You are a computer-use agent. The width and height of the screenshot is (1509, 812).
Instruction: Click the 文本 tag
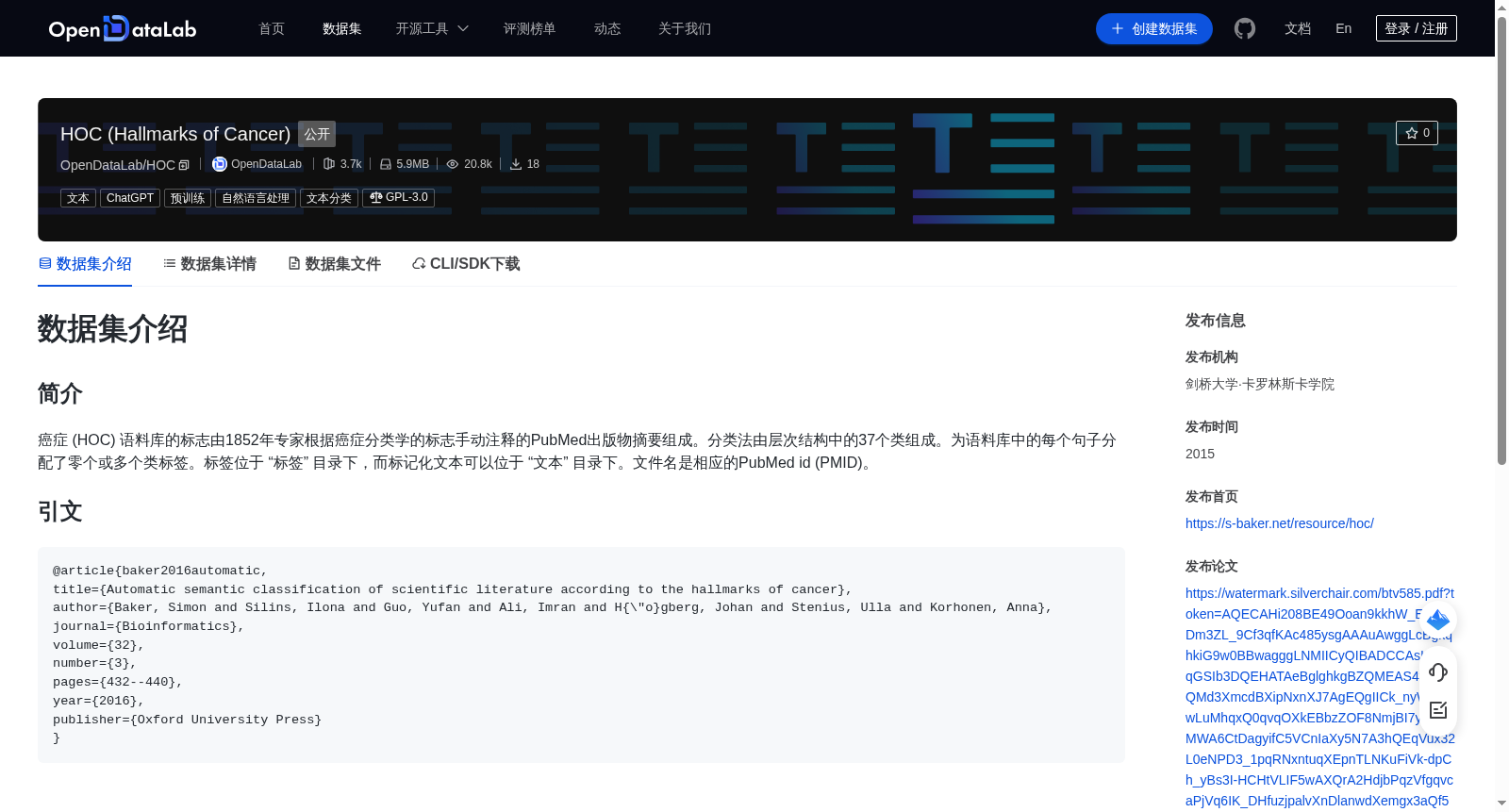[78, 198]
